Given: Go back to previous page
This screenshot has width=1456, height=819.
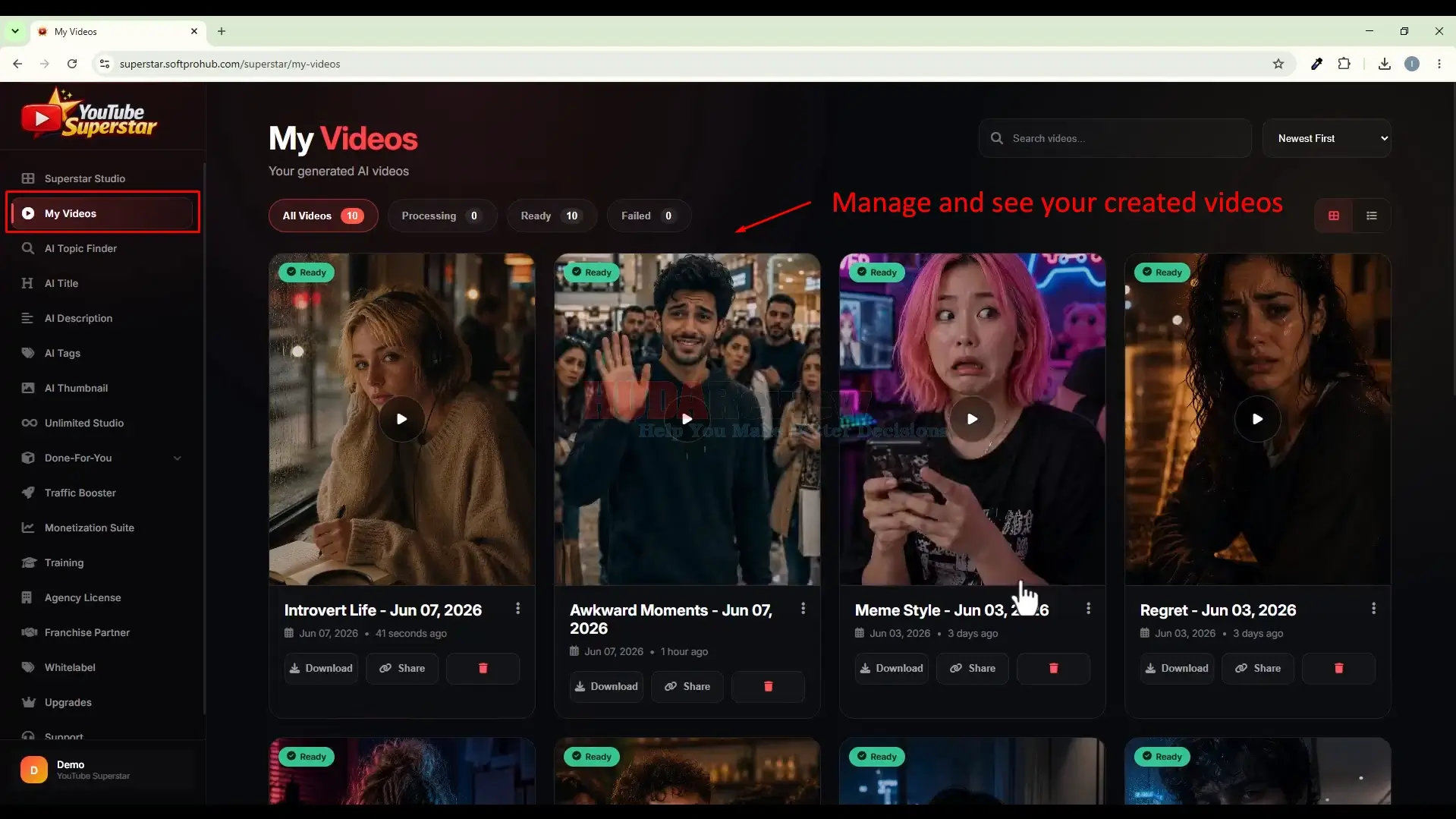Looking at the screenshot, I should (x=17, y=64).
